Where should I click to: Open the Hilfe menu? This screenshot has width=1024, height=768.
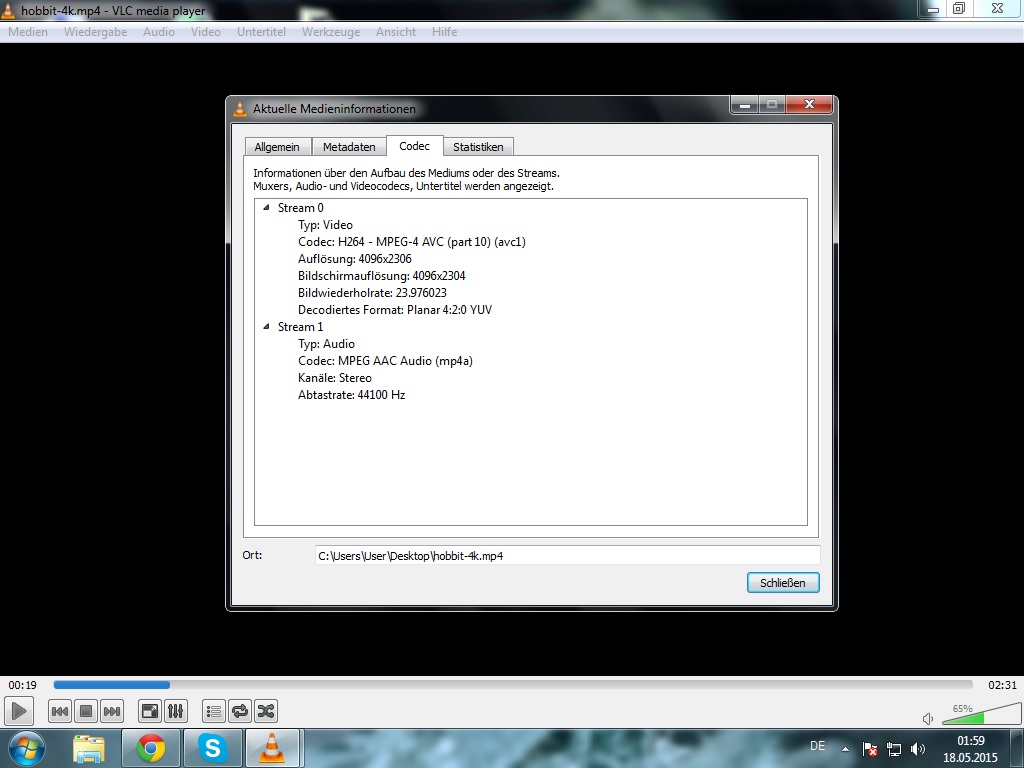[444, 31]
